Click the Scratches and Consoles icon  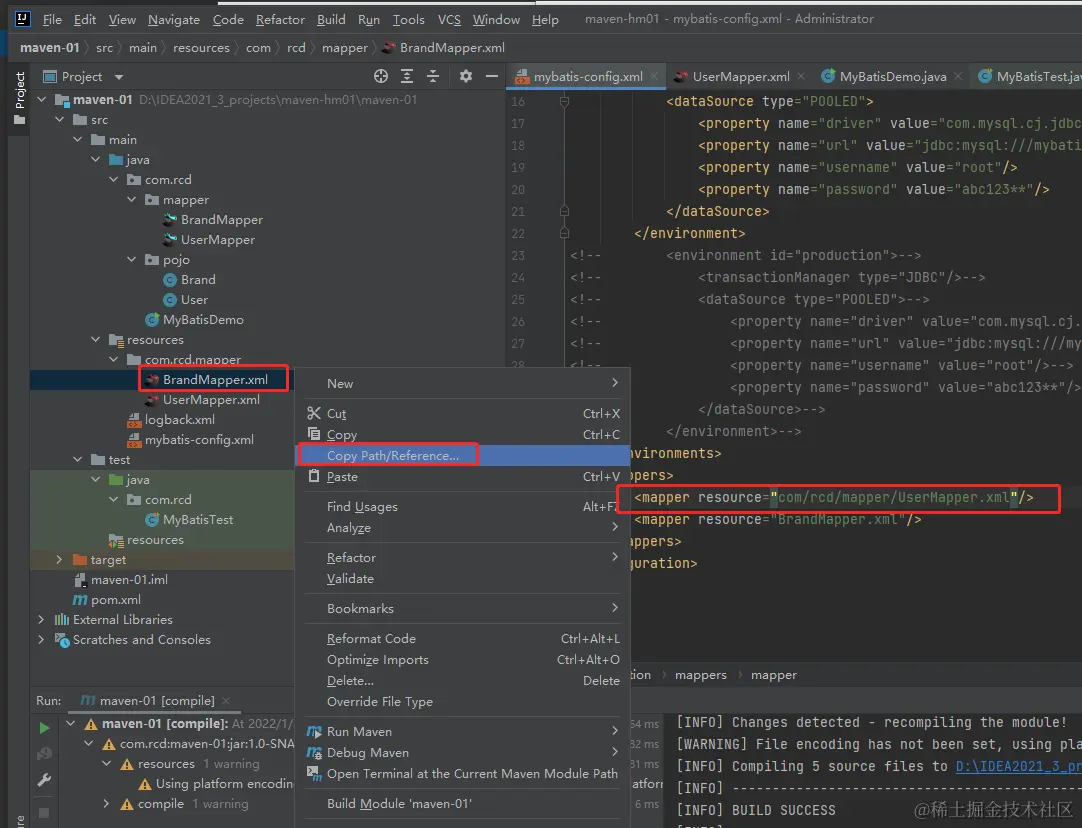point(62,640)
